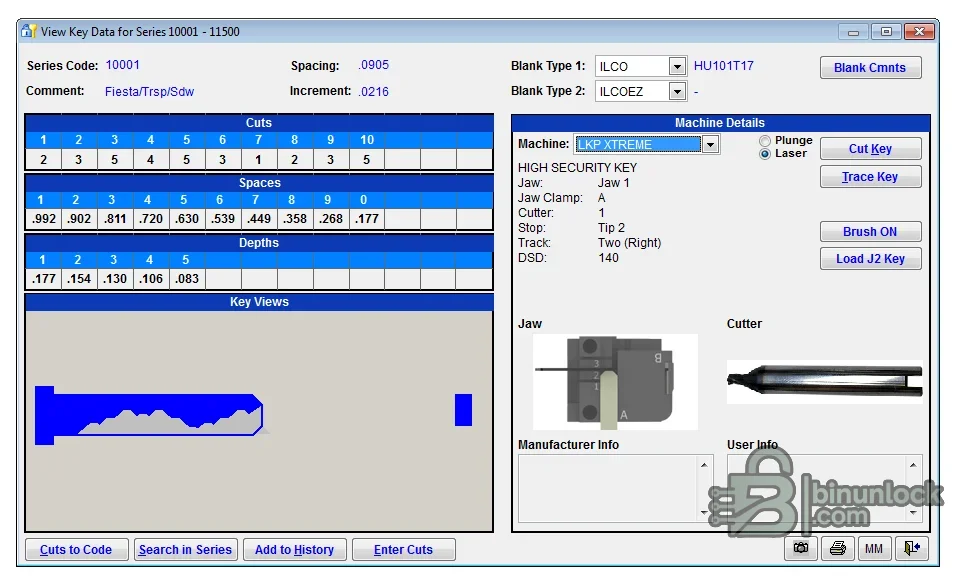Screen dimensions: 955x579
Task: Click the HIGH SECURITY KEY text
Action: tap(577, 167)
